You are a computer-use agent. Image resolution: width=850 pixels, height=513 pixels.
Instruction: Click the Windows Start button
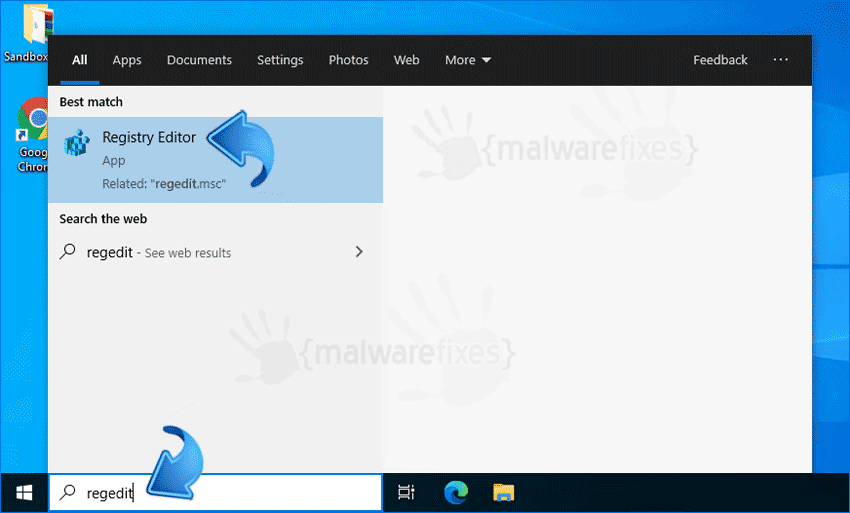click(x=24, y=492)
